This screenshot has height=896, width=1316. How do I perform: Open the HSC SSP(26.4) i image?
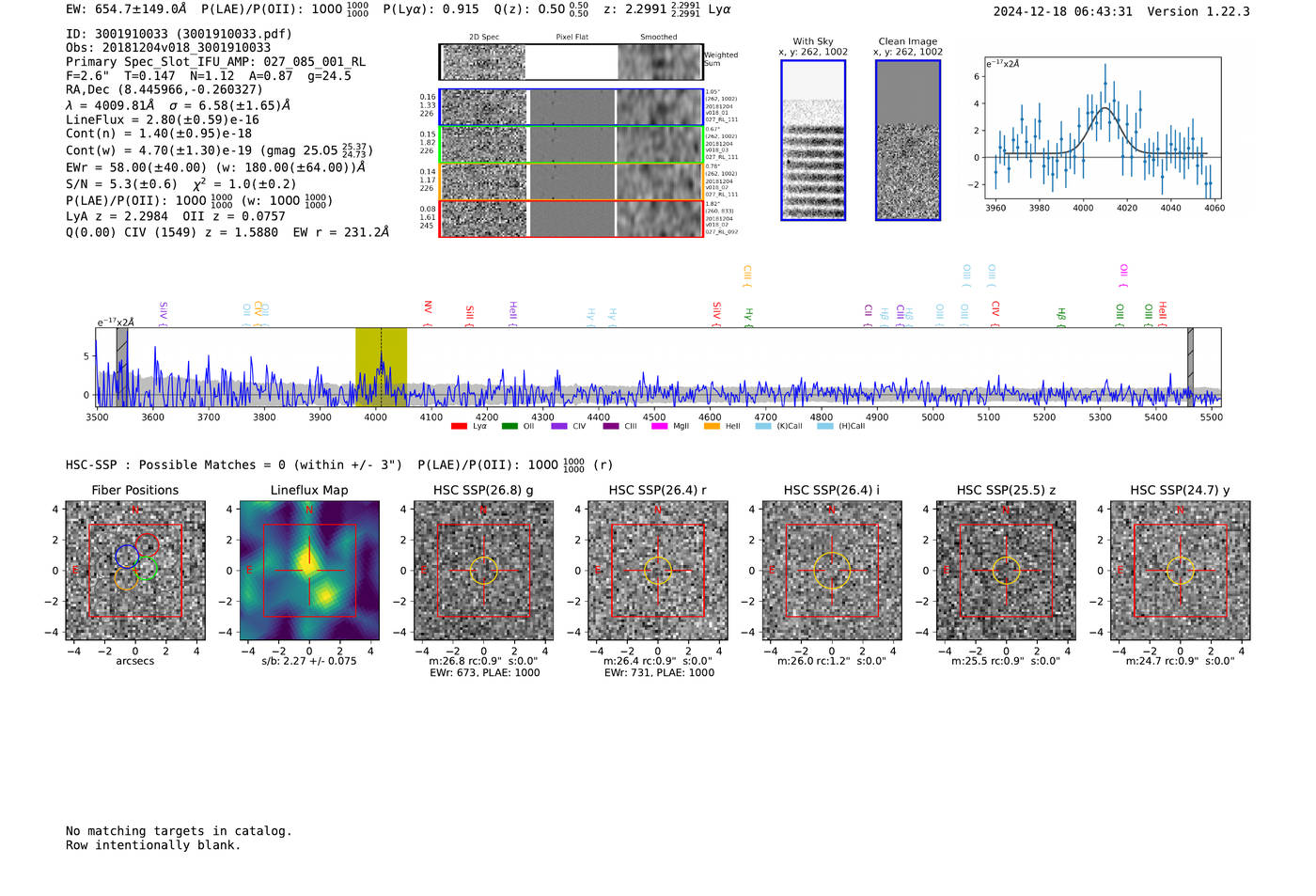(x=832, y=571)
